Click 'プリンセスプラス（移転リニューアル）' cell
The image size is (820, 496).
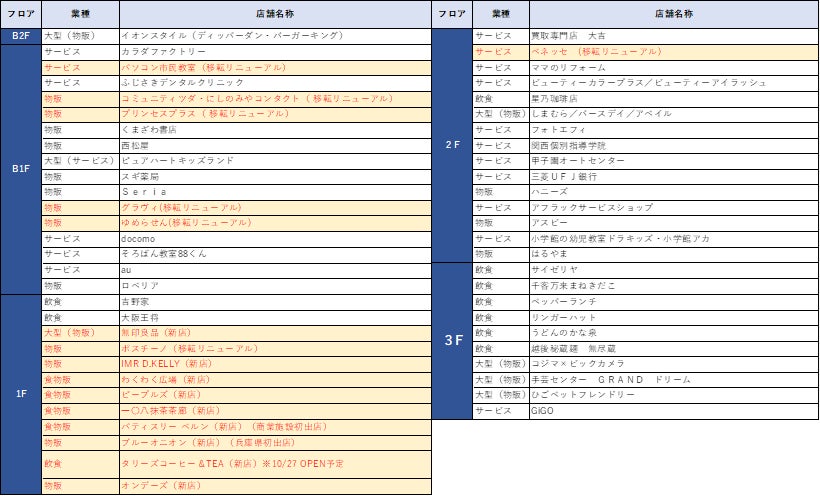pos(276,114)
